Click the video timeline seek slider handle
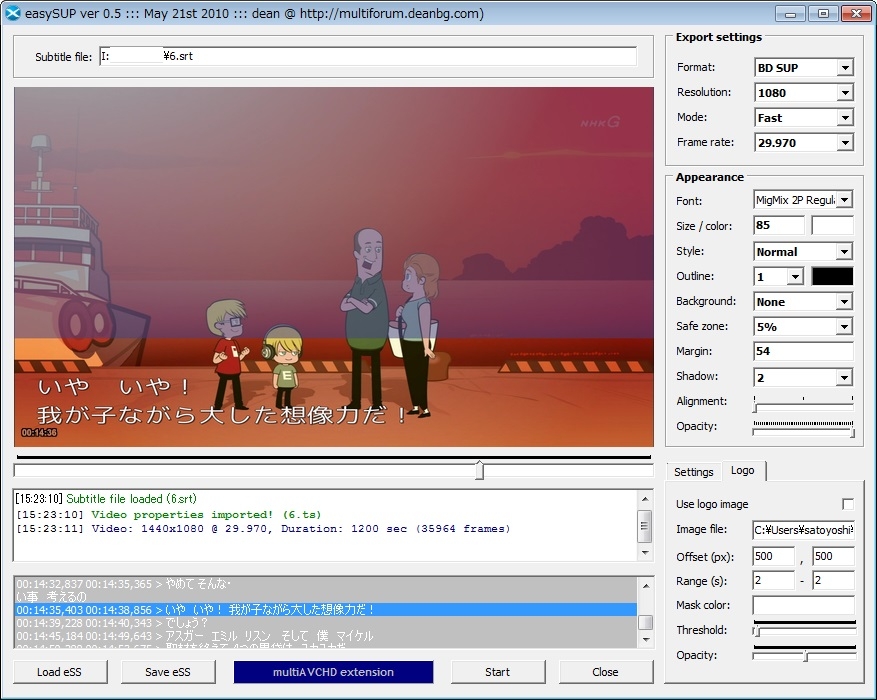 click(x=479, y=470)
